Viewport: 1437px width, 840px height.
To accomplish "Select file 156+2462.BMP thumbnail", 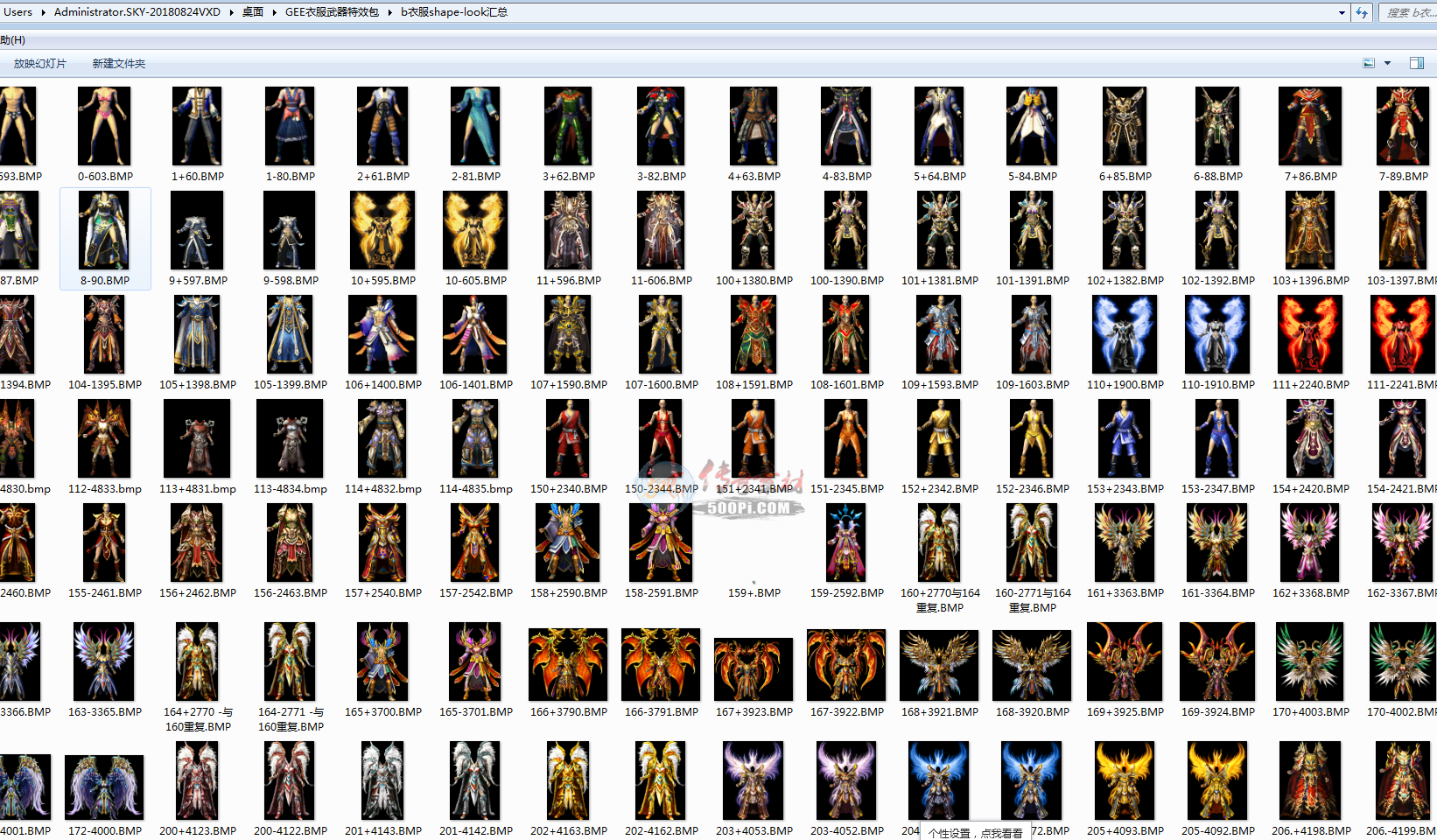I will click(x=197, y=542).
